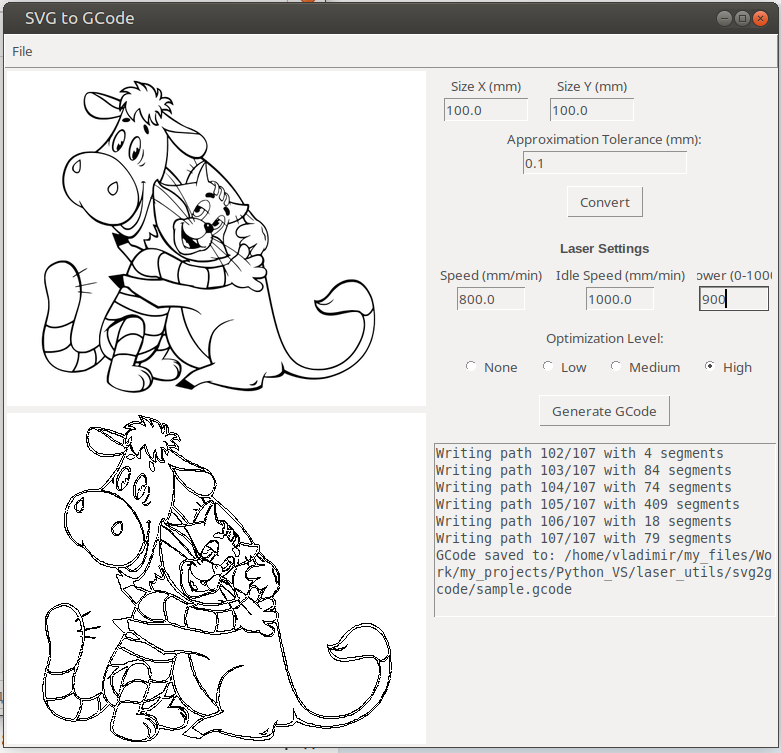Click the laser Speed (mm/min) field
Screen dimensions: 781x753
pyautogui.click(x=490, y=299)
